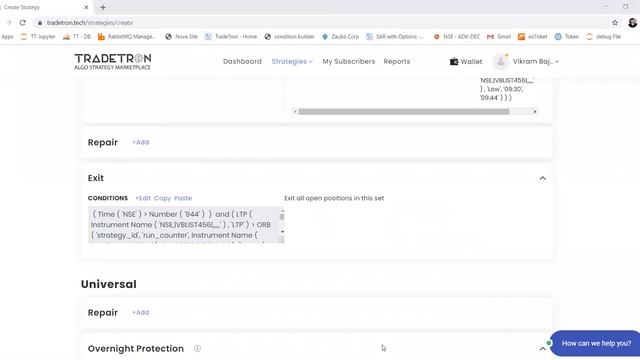Bookmark this page with star icon
This screenshot has width=640, height=360.
pyautogui.click(x=615, y=23)
